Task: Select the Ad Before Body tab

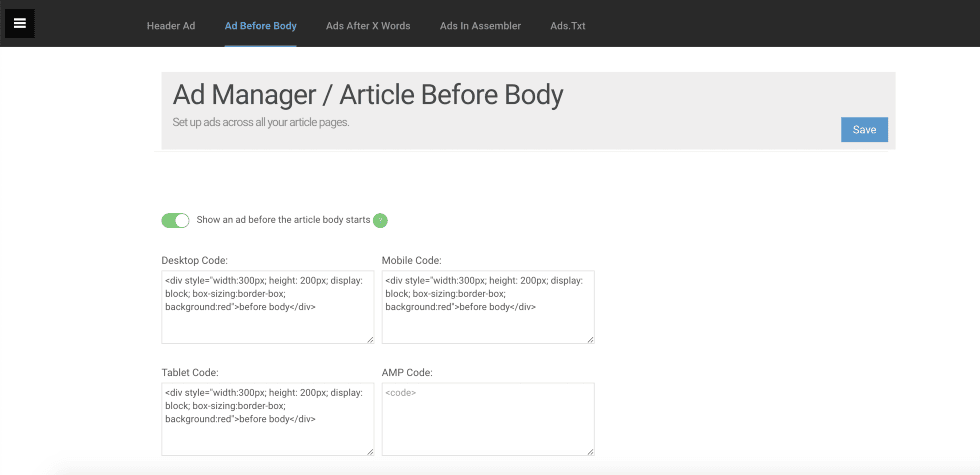Action: pos(261,26)
